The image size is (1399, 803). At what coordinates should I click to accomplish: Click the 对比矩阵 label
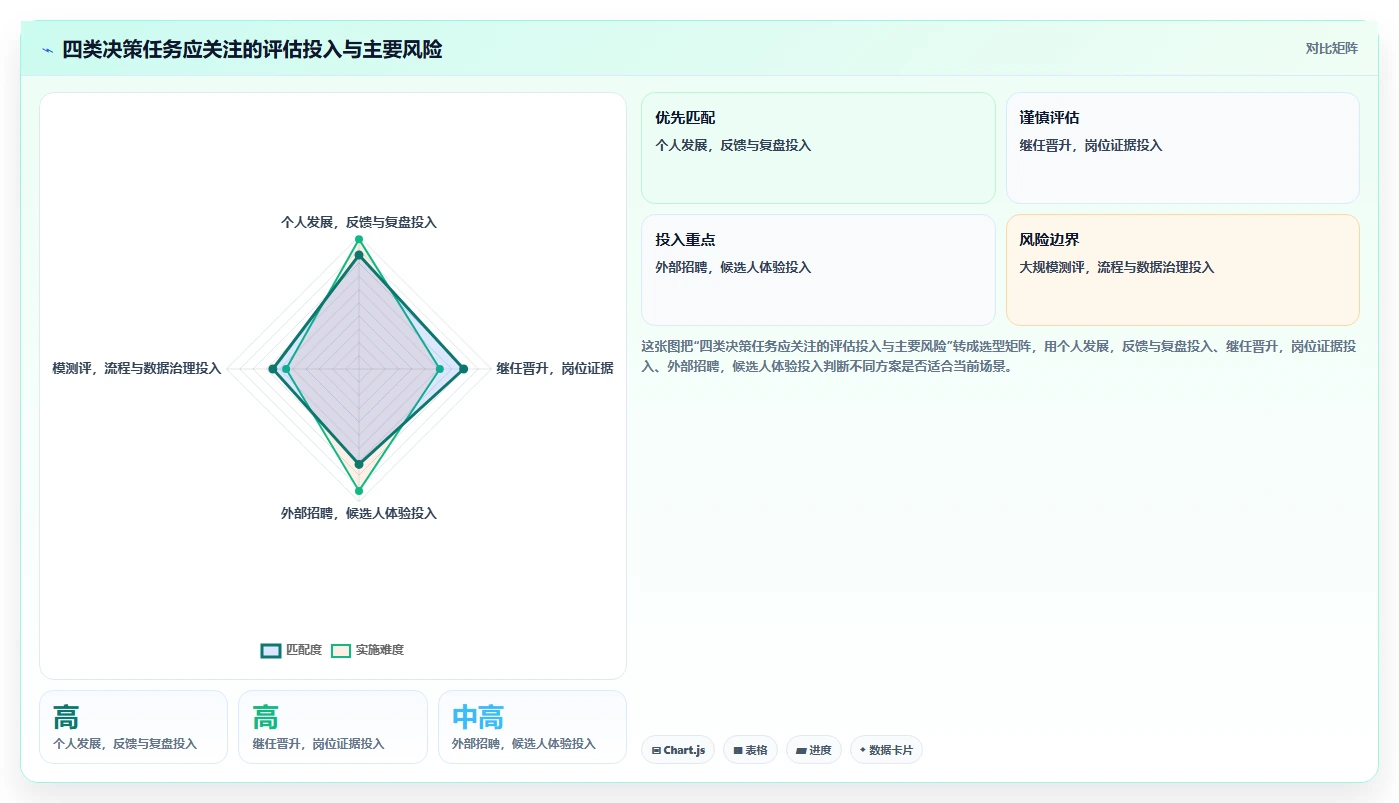pos(1331,48)
